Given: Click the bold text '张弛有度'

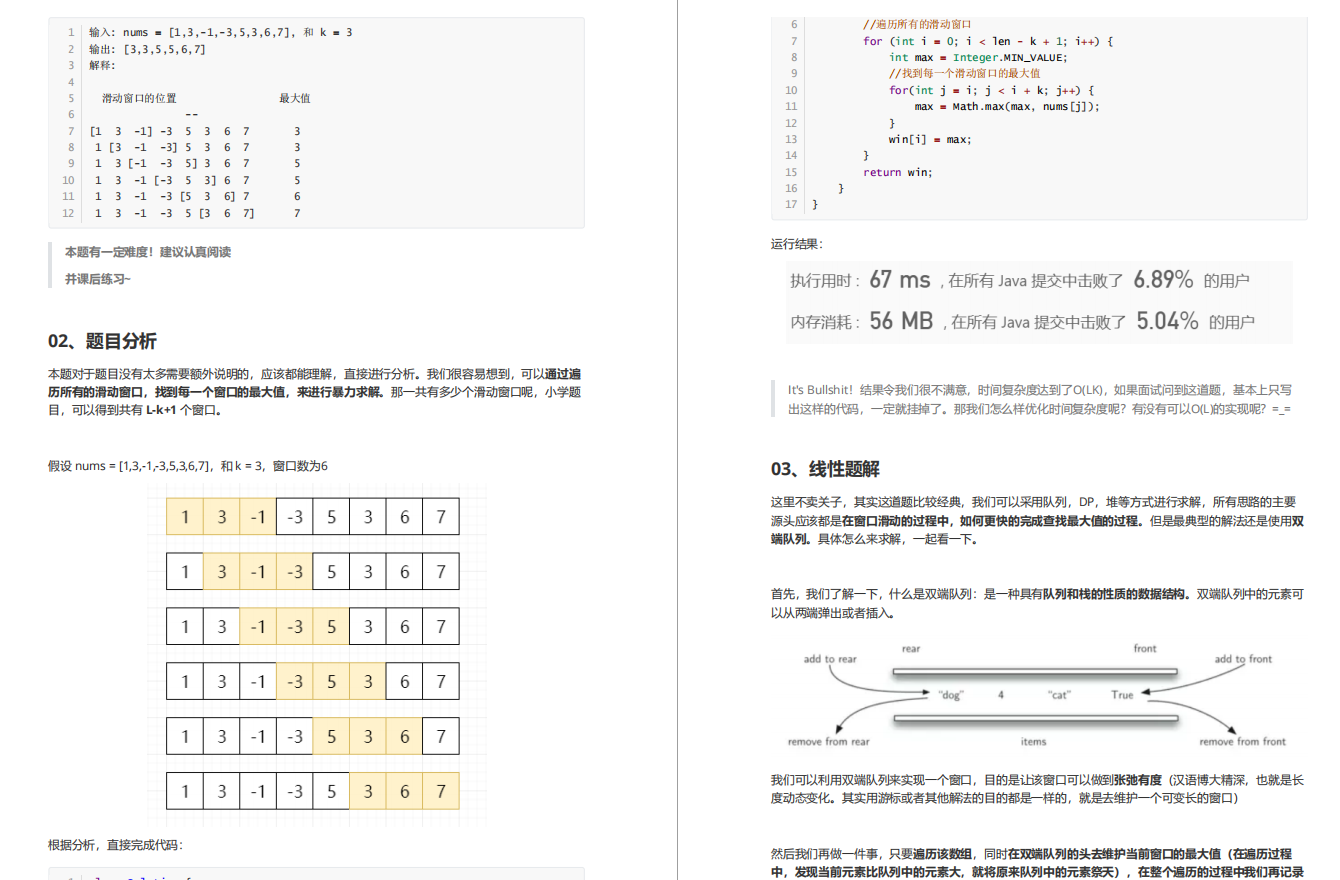Looking at the screenshot, I should (1137, 780).
